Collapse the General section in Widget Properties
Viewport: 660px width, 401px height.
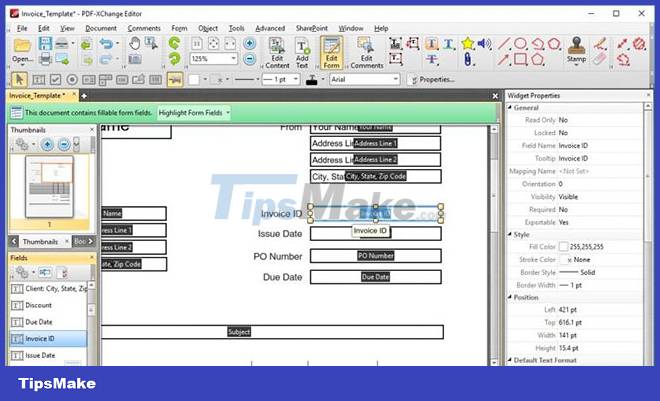click(510, 107)
